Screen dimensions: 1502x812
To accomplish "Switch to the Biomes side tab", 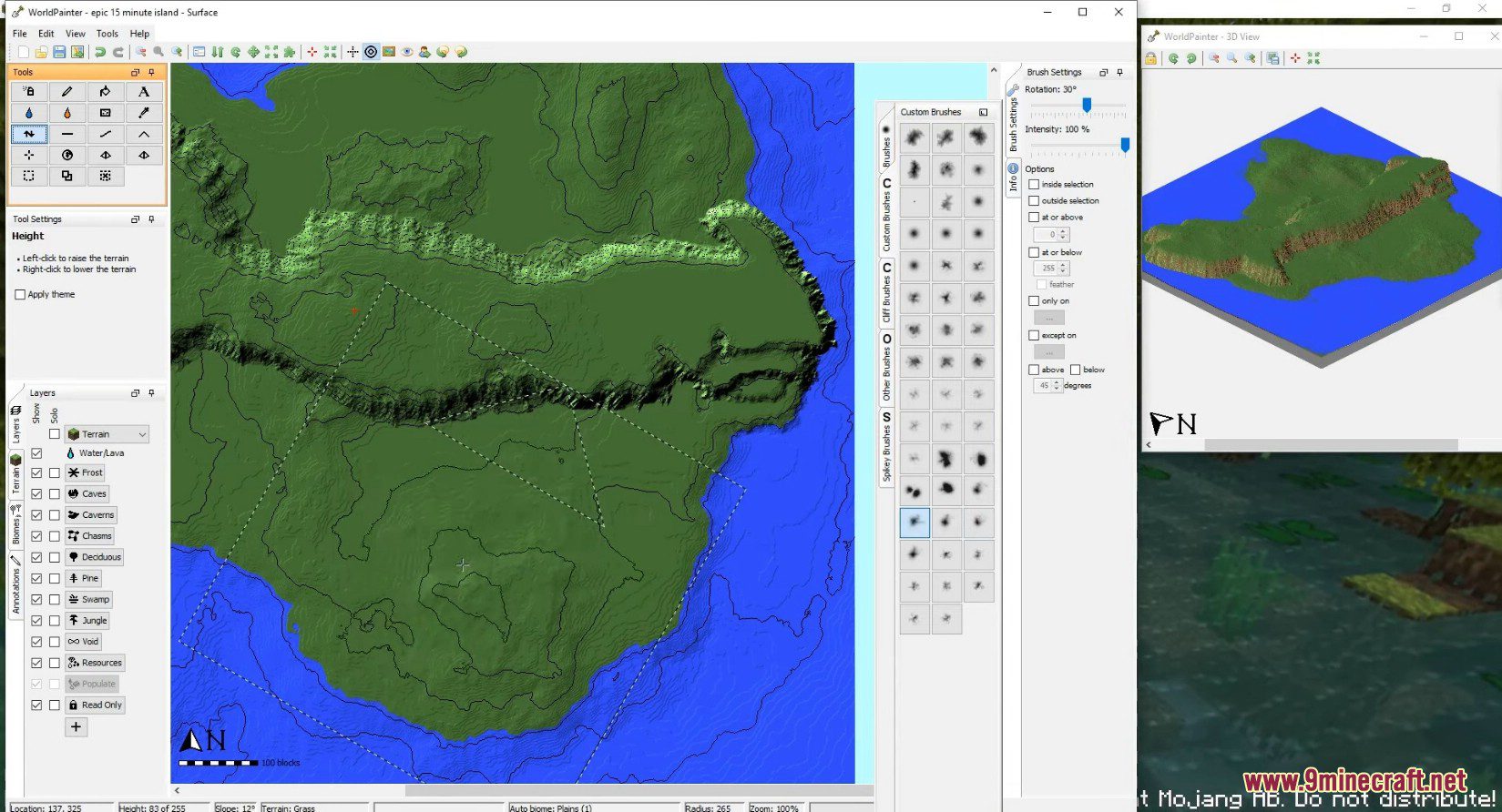I will coord(15,523).
